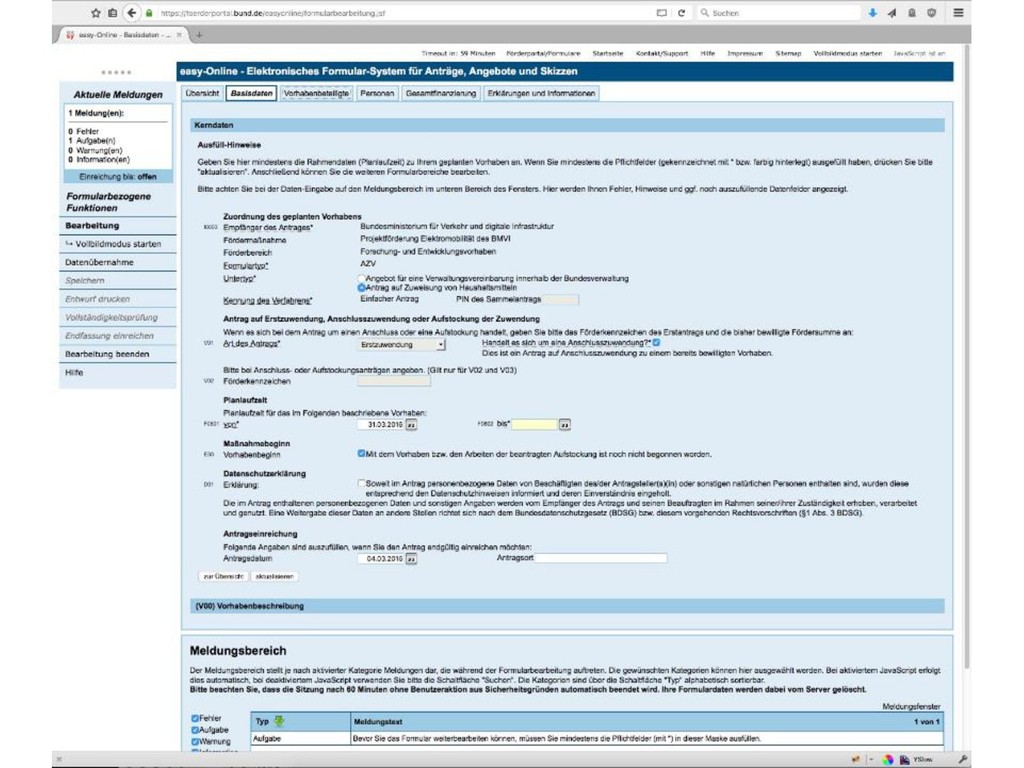Click Hilfe link in top navigation
This screenshot has width=1024, height=768.
point(708,54)
